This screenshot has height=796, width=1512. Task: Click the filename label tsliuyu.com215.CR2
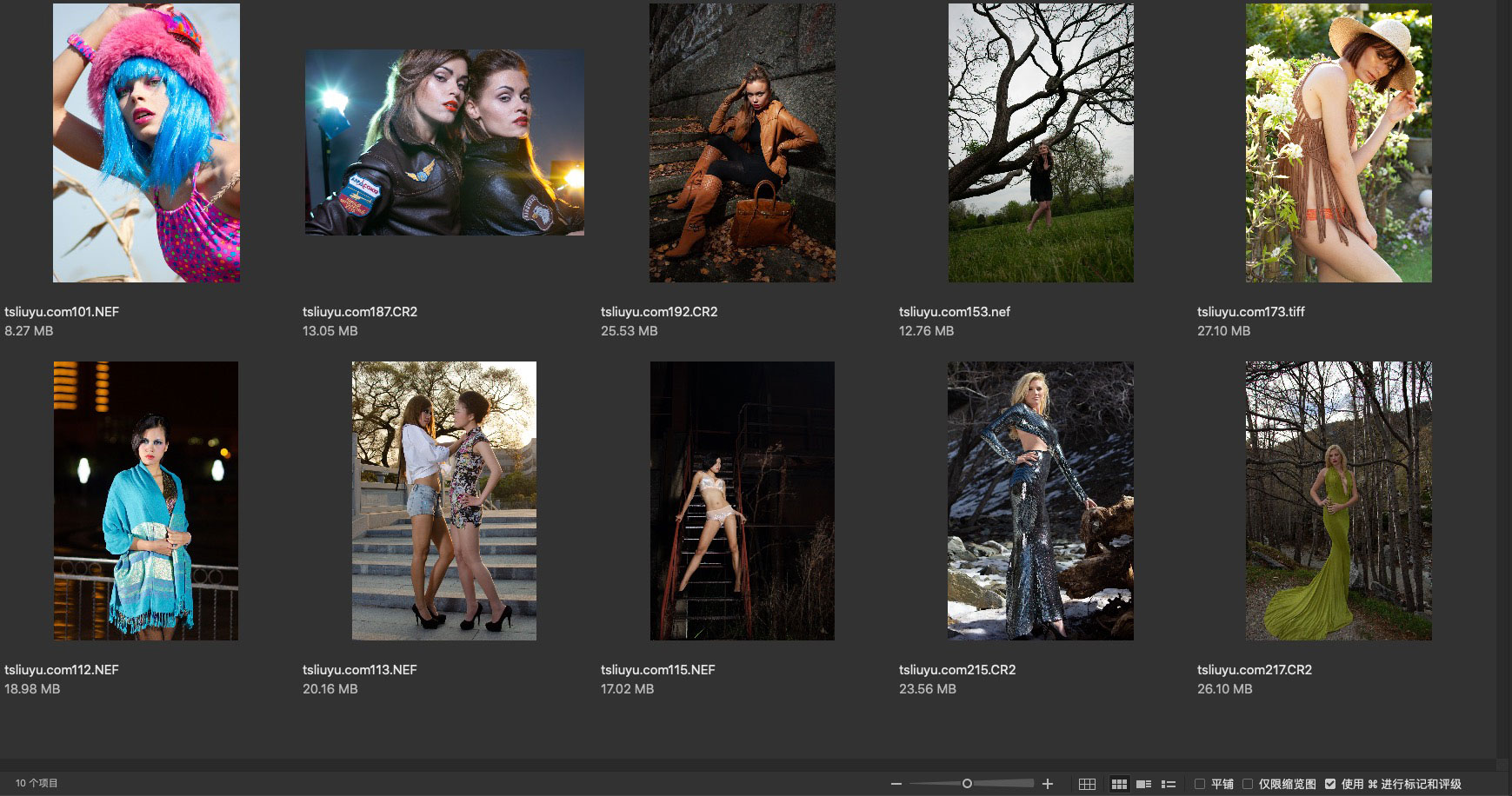(x=957, y=670)
